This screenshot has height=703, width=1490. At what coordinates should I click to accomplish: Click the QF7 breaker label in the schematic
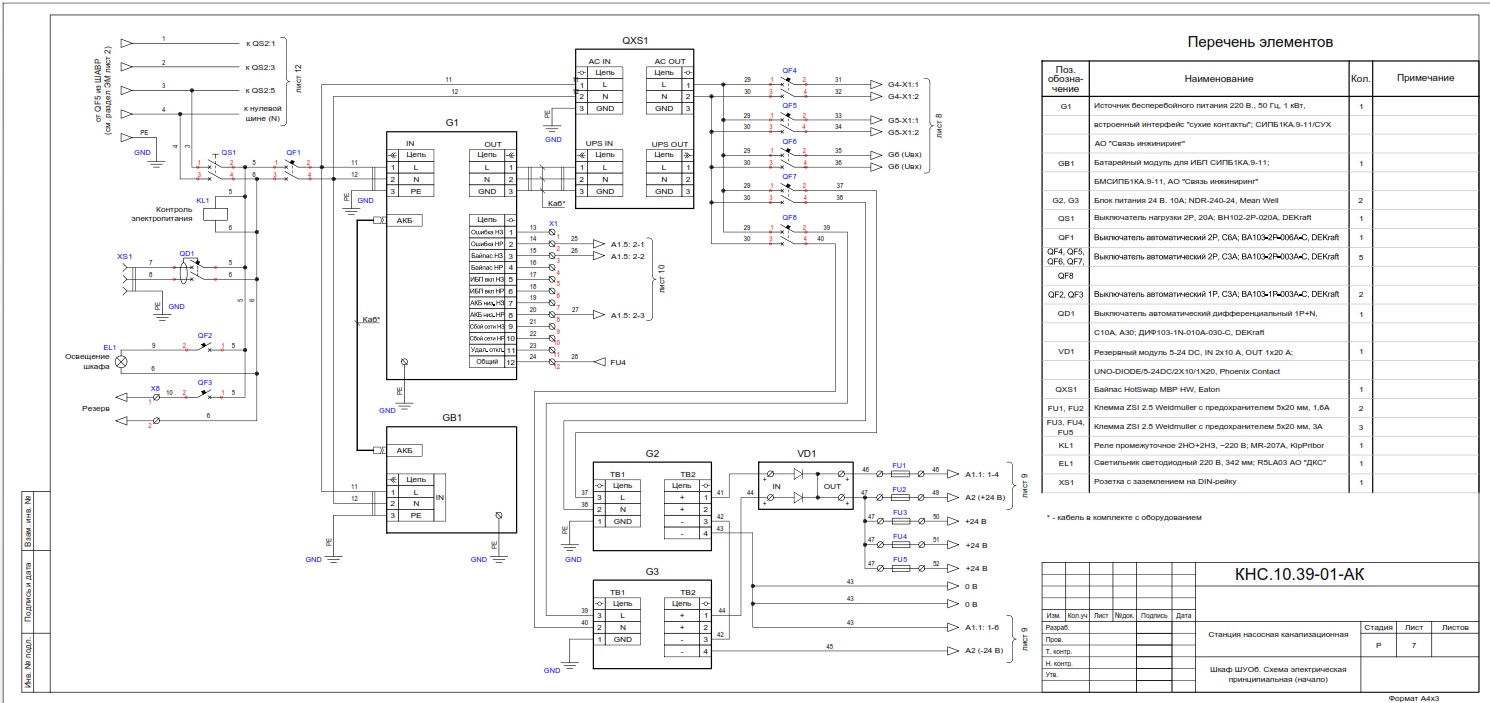[789, 177]
